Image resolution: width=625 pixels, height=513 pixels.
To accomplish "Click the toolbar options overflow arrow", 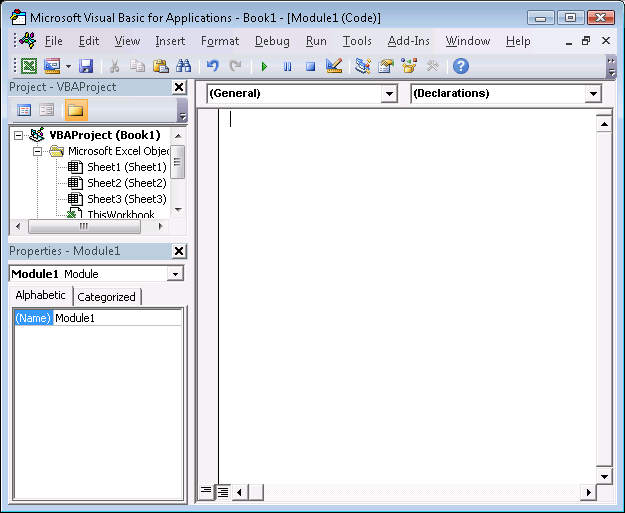I will click(x=611, y=67).
